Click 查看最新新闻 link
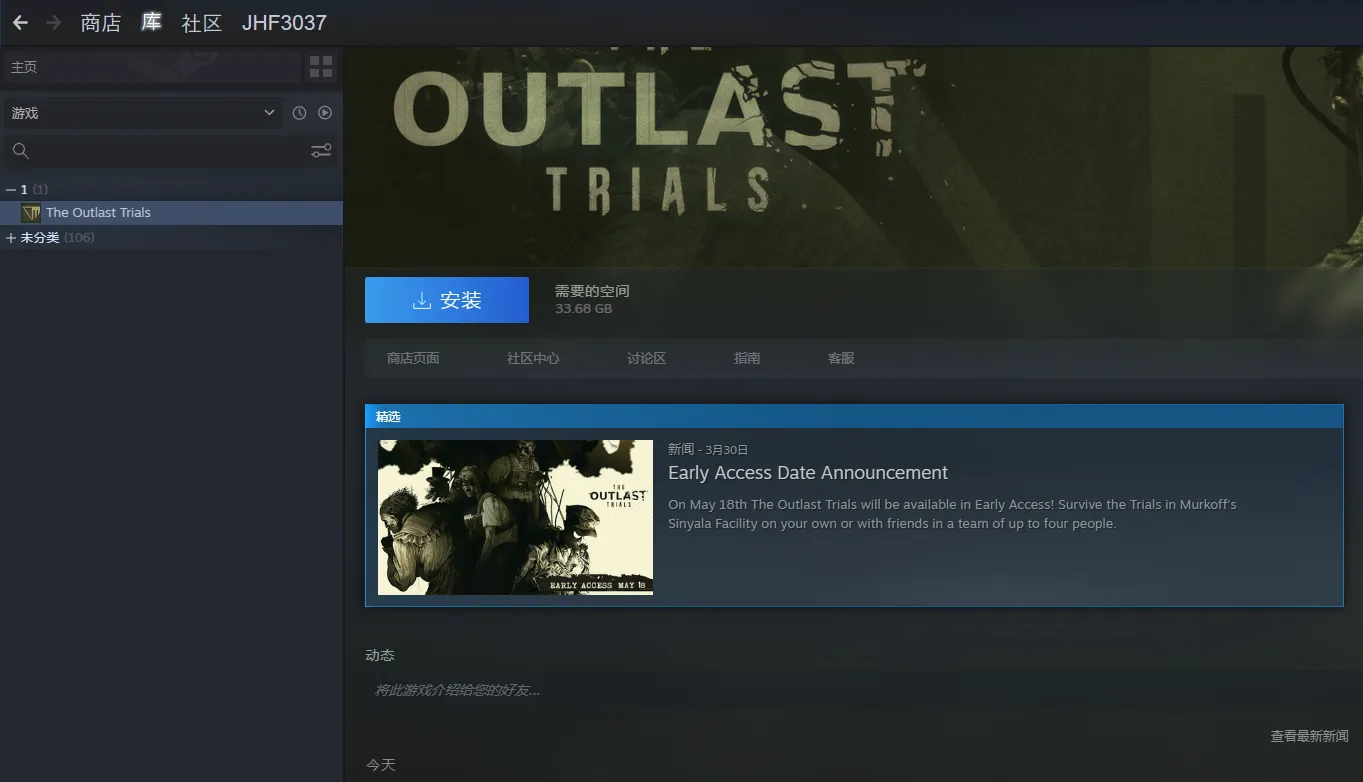The height and width of the screenshot is (782, 1363). tap(1309, 736)
